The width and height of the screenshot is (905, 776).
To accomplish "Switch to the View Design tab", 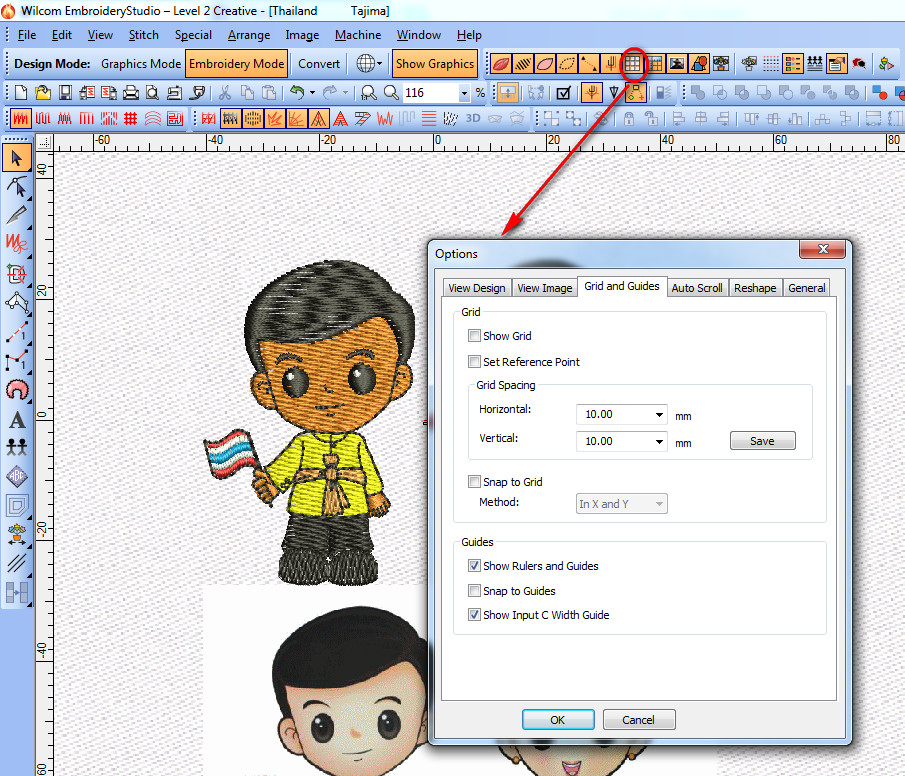I will [x=477, y=288].
